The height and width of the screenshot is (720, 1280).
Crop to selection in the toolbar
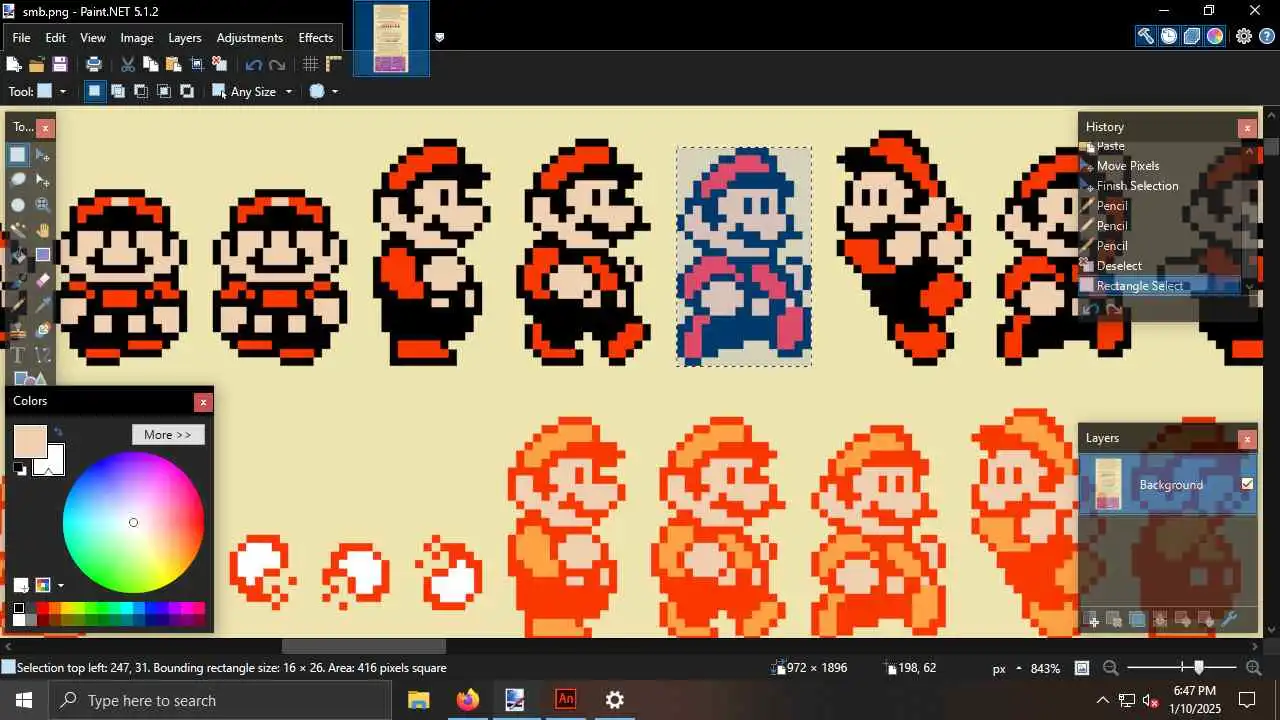[x=197, y=64]
